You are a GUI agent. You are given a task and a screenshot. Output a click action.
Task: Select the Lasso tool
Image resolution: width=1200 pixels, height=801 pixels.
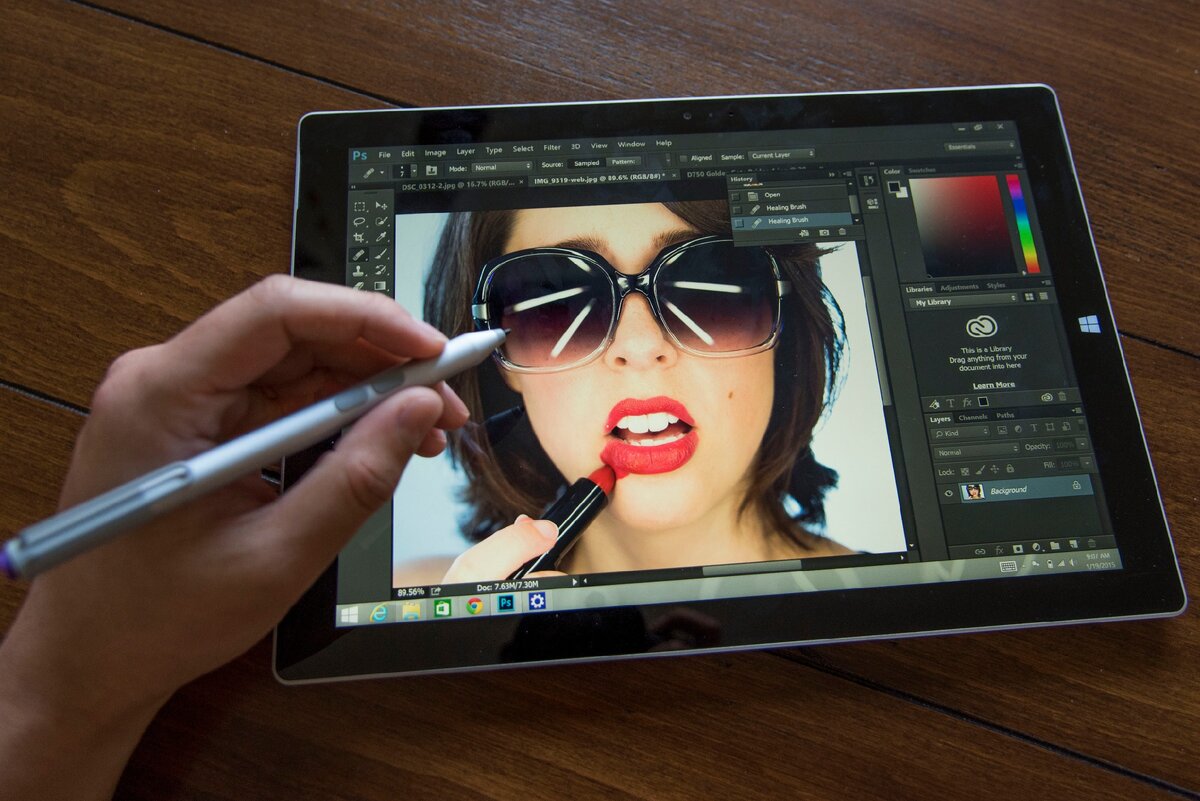(x=359, y=222)
